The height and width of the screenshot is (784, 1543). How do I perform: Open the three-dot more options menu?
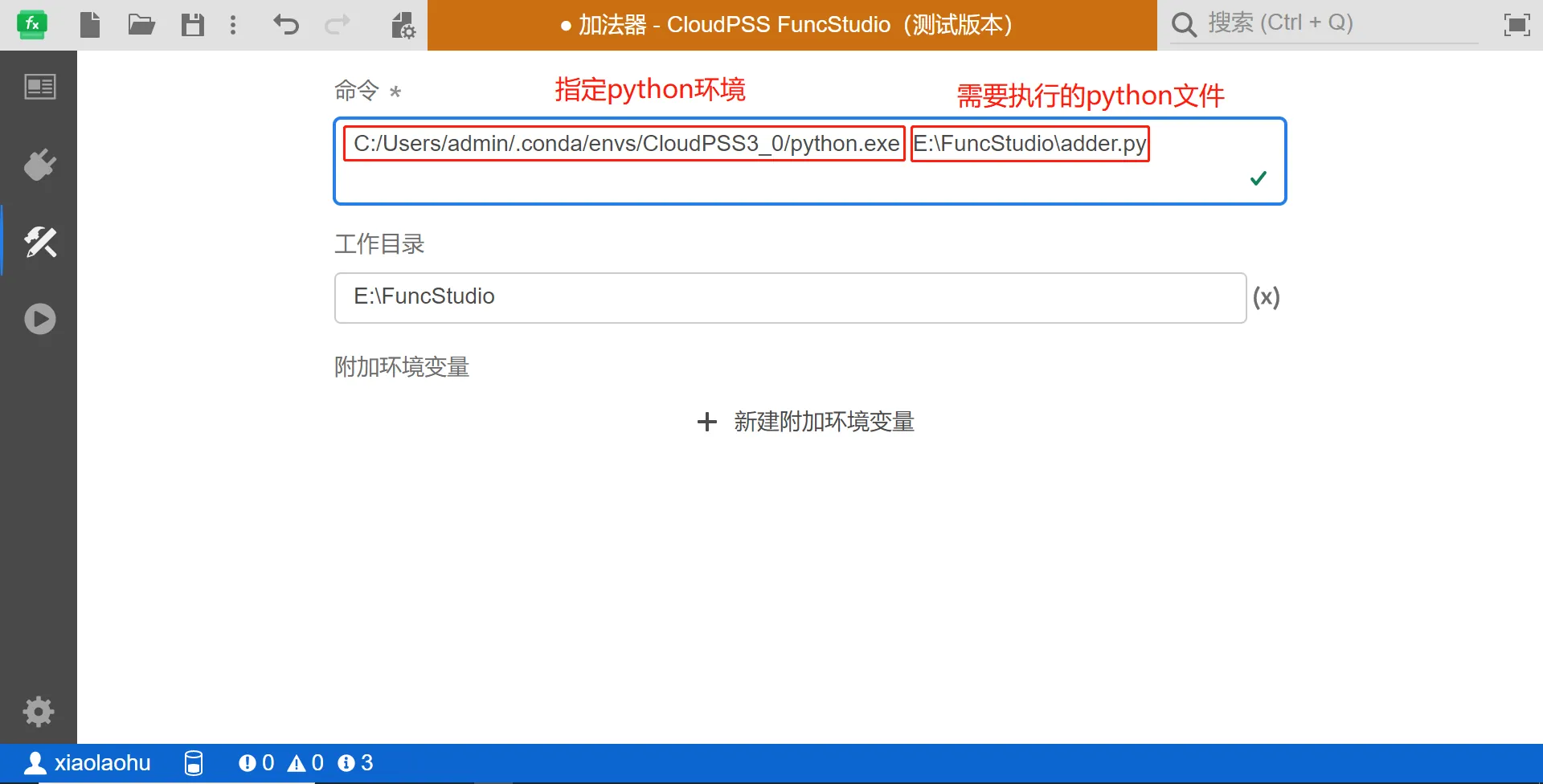(233, 25)
